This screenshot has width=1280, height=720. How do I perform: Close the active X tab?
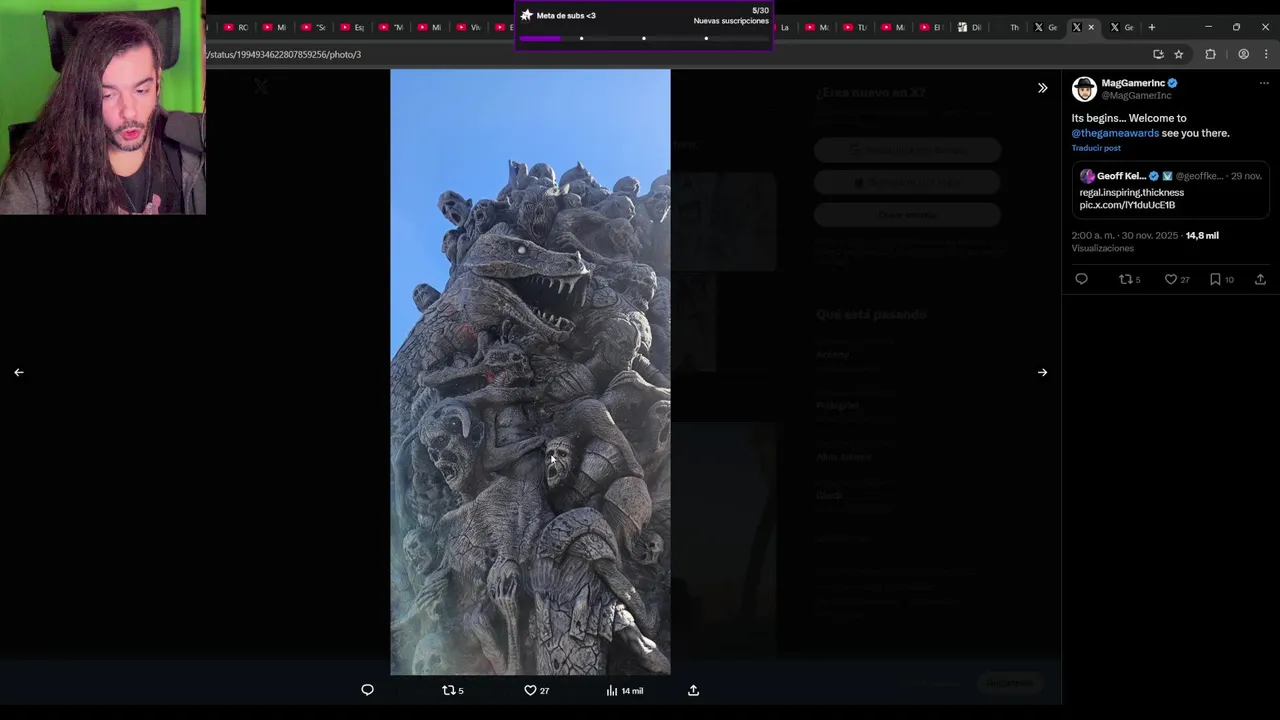(x=1091, y=27)
